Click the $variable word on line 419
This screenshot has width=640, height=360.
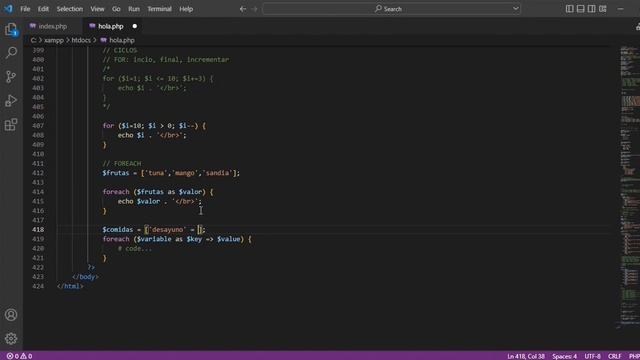pos(154,239)
